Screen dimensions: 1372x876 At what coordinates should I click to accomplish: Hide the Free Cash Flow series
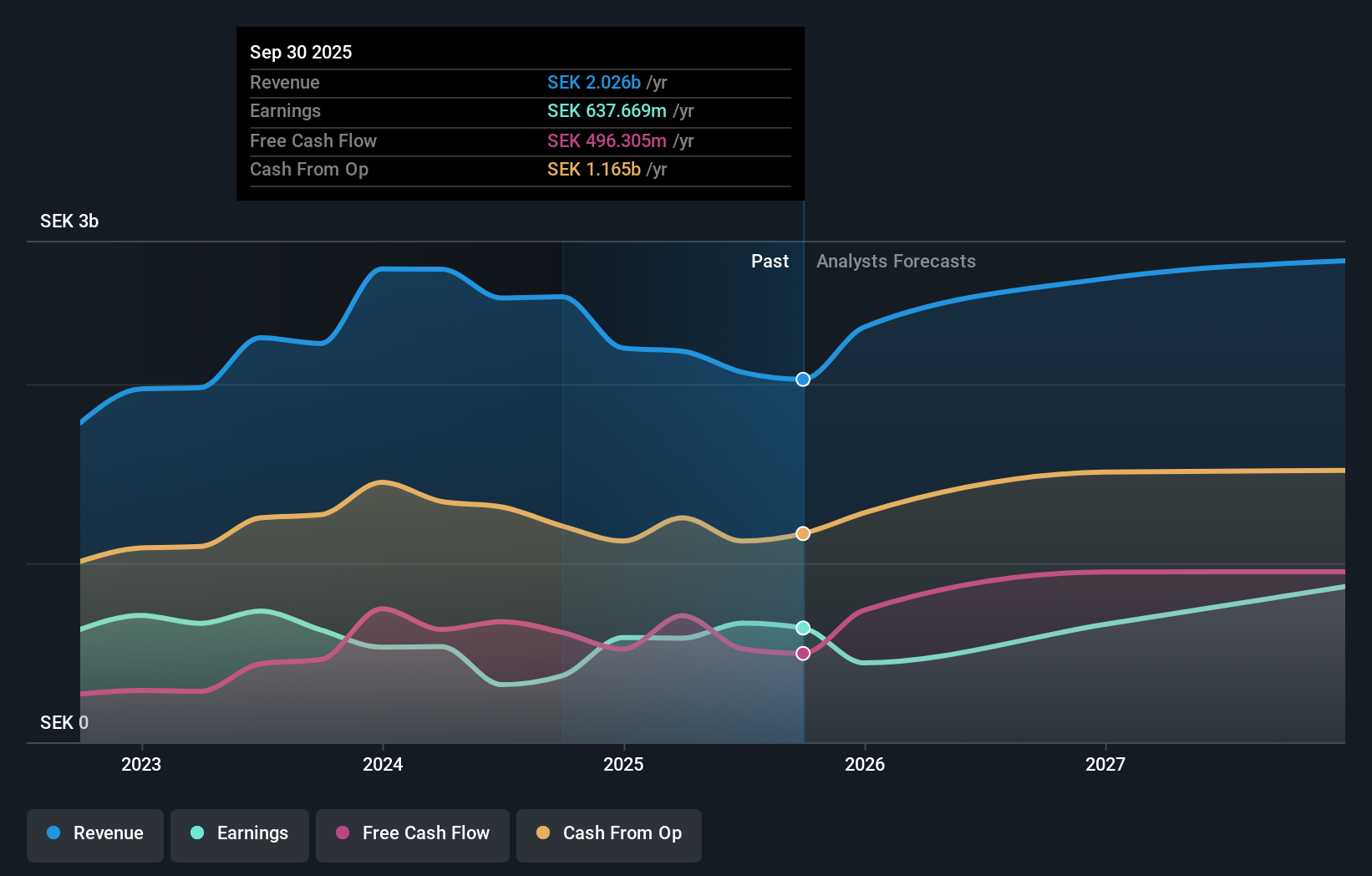[412, 833]
